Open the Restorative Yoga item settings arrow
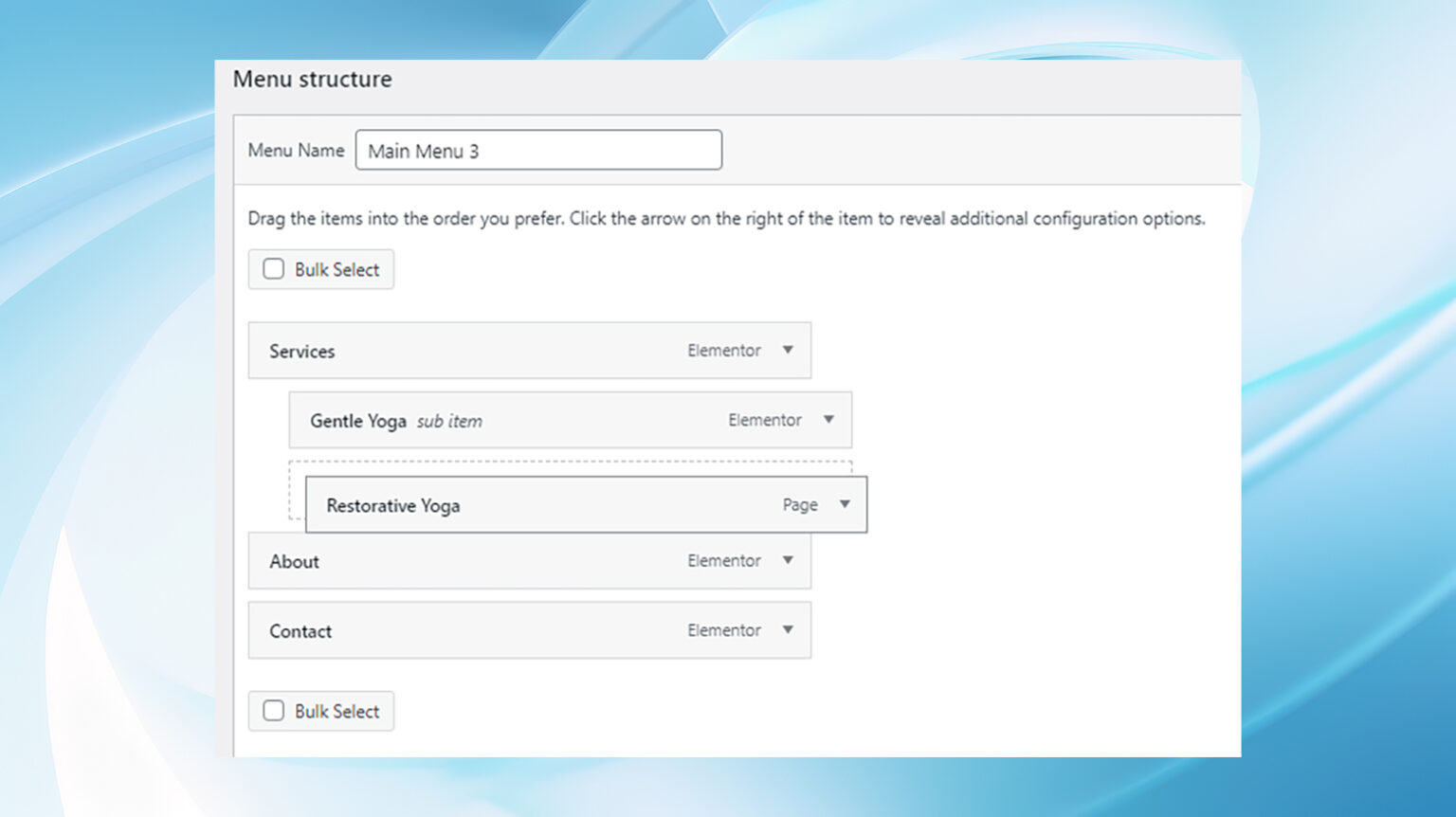The width and height of the screenshot is (1456, 817). pyautogui.click(x=844, y=505)
